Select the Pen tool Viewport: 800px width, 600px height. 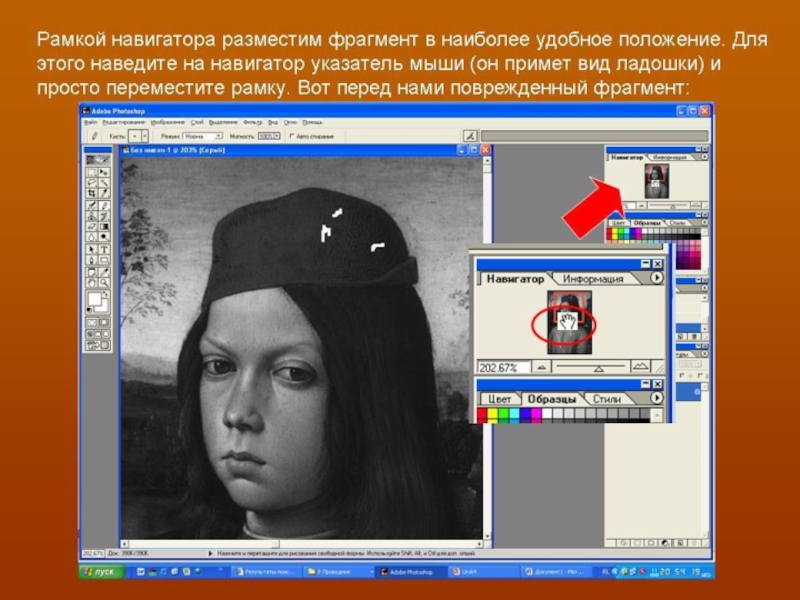pos(92,260)
